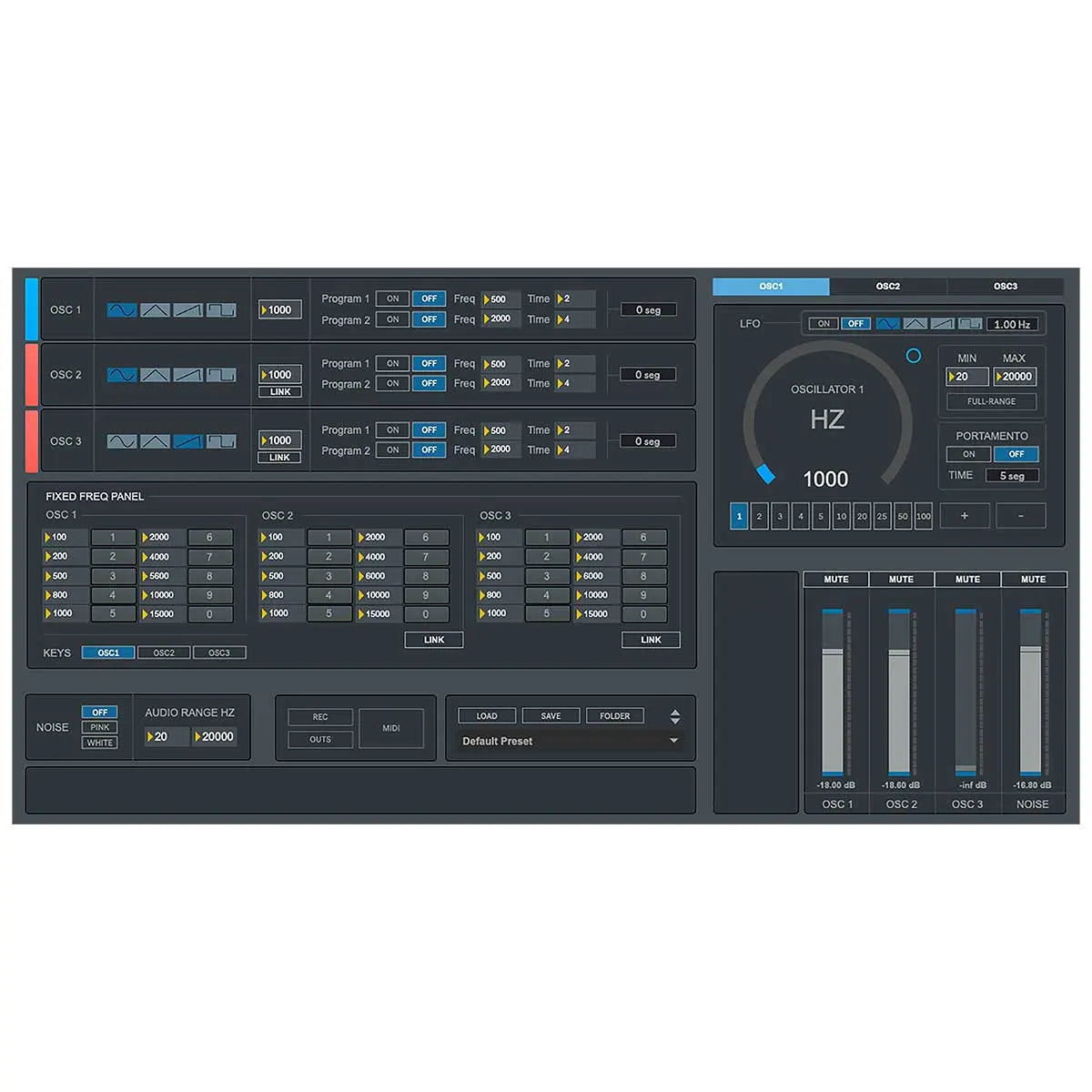Select the LFO sawtooth waveform

pos(942,323)
